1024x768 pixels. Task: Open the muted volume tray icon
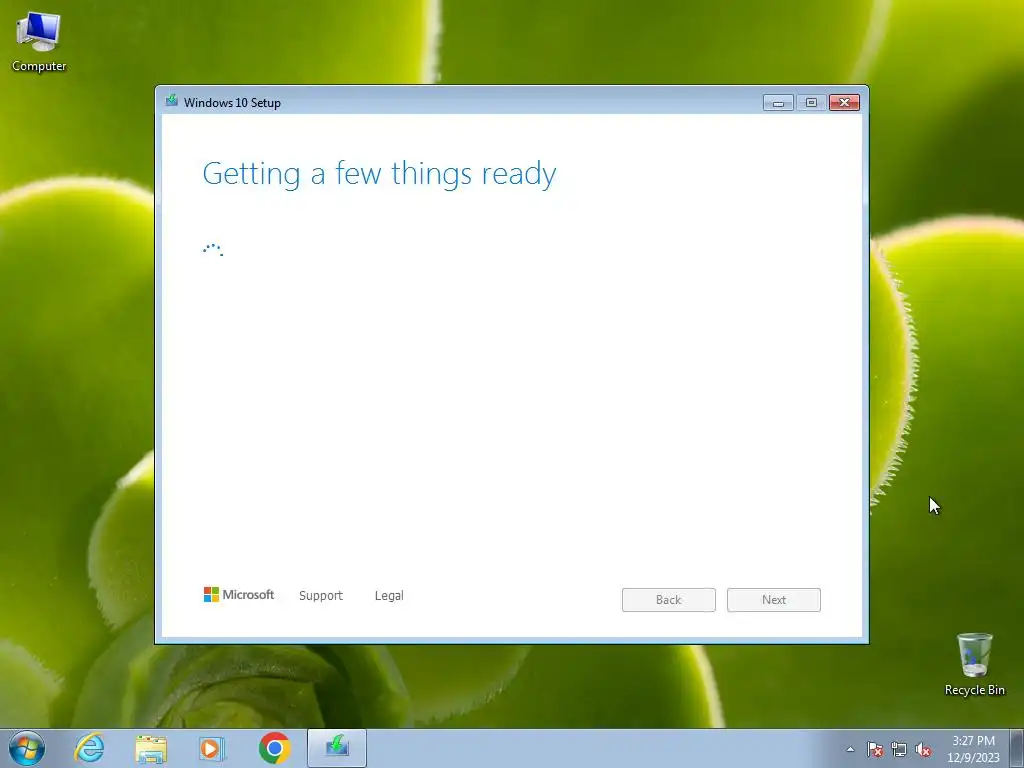coord(923,750)
